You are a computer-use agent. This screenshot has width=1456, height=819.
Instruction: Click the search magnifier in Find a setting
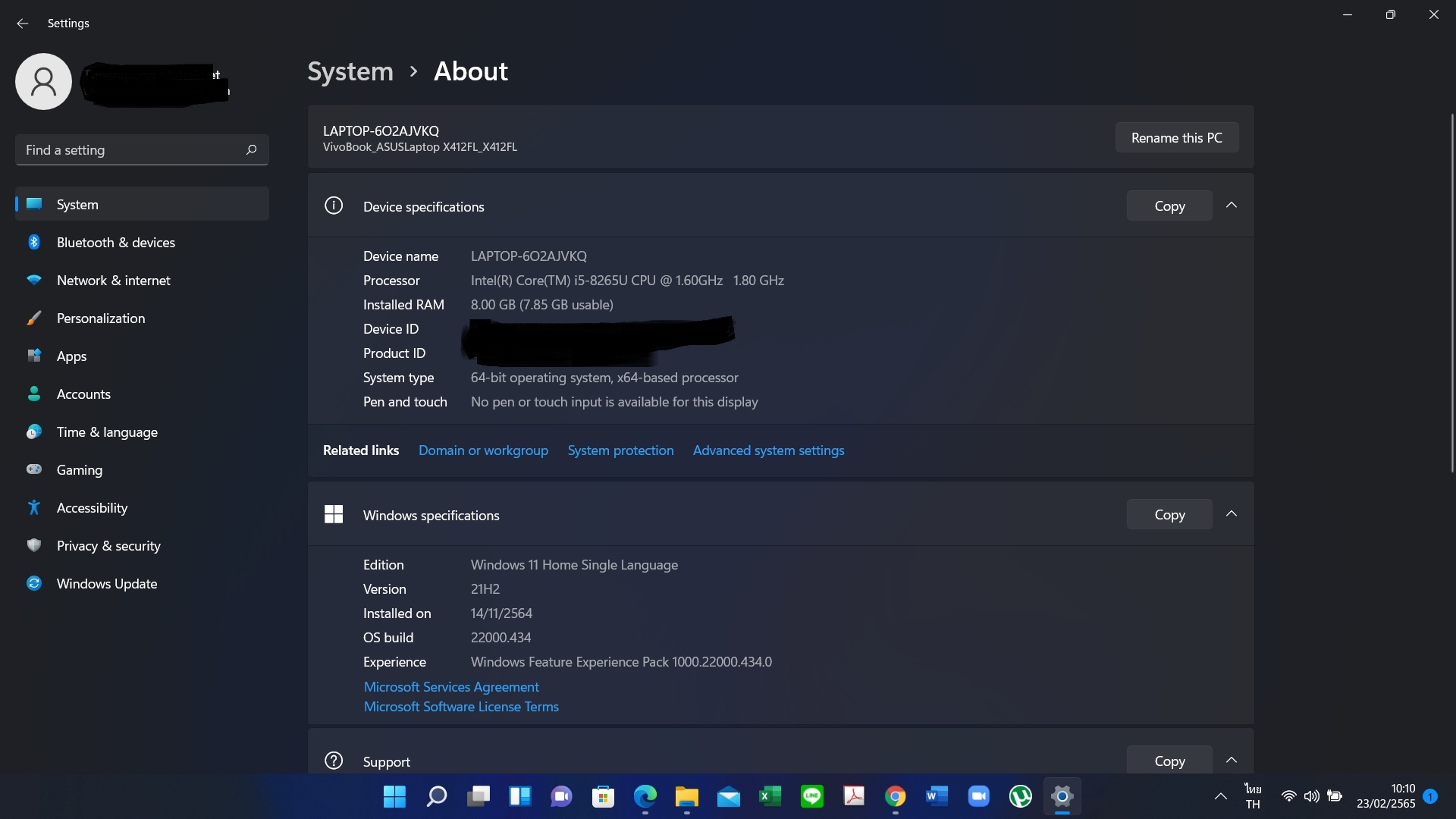(252, 150)
